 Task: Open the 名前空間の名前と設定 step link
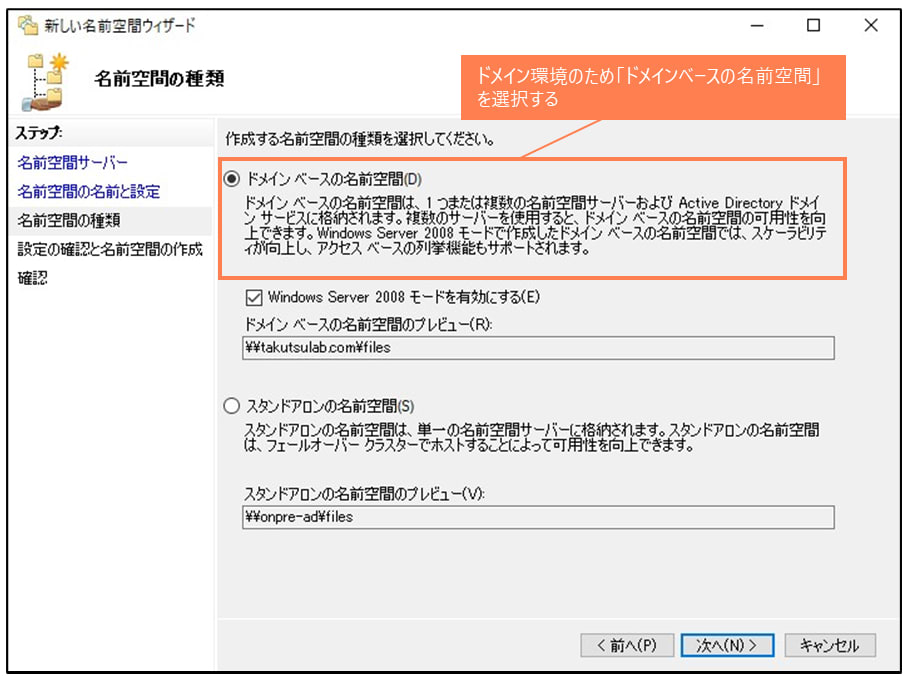[88, 191]
